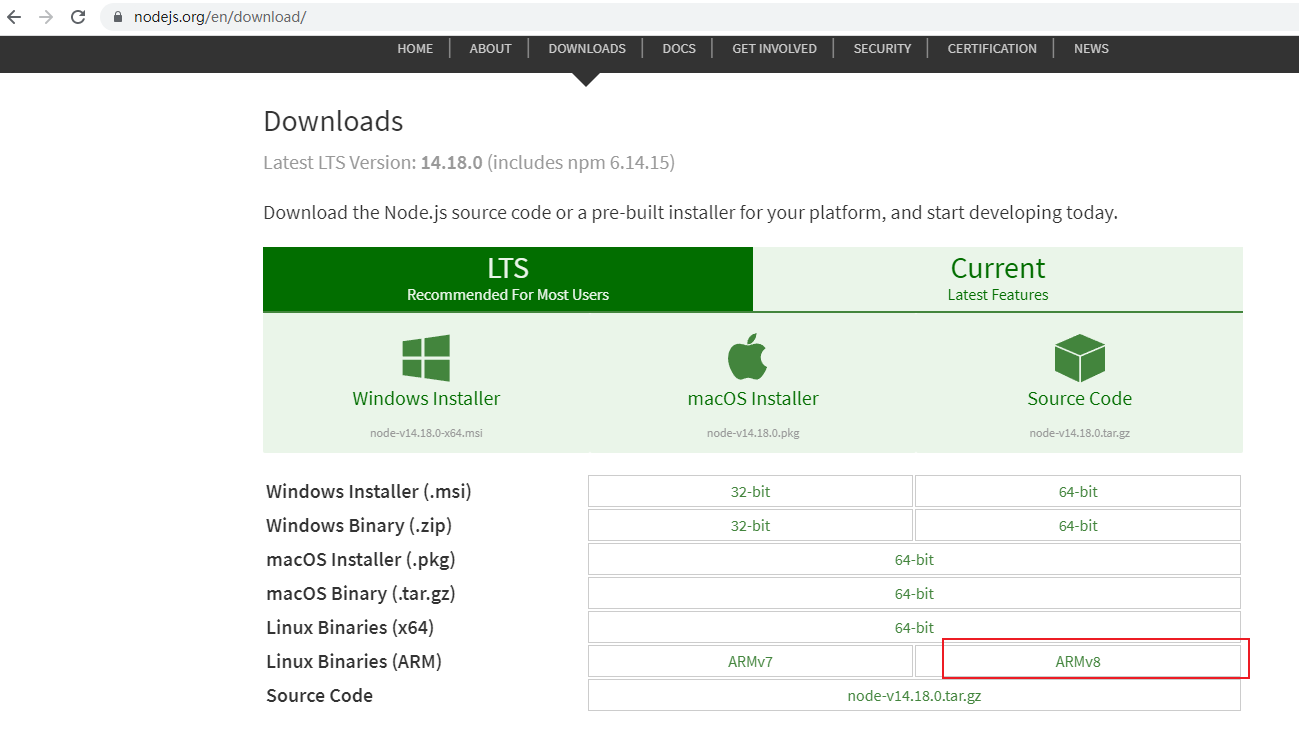Open the NEWS nav item
Viewport: 1299px width, 745px height.
[x=1091, y=48]
